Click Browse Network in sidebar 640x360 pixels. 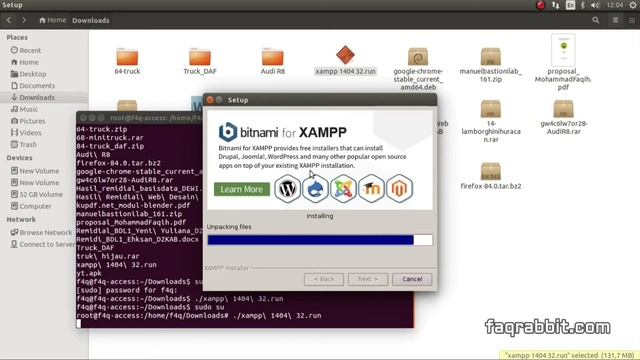click(x=41, y=232)
